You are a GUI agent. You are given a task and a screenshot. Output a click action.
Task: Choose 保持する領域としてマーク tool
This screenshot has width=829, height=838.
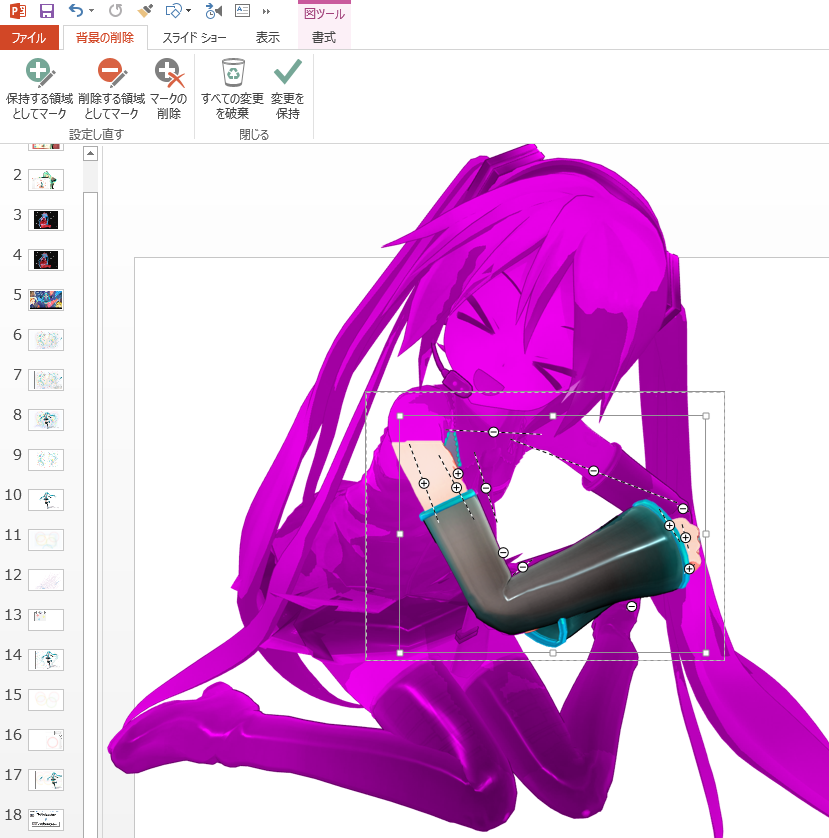40,89
